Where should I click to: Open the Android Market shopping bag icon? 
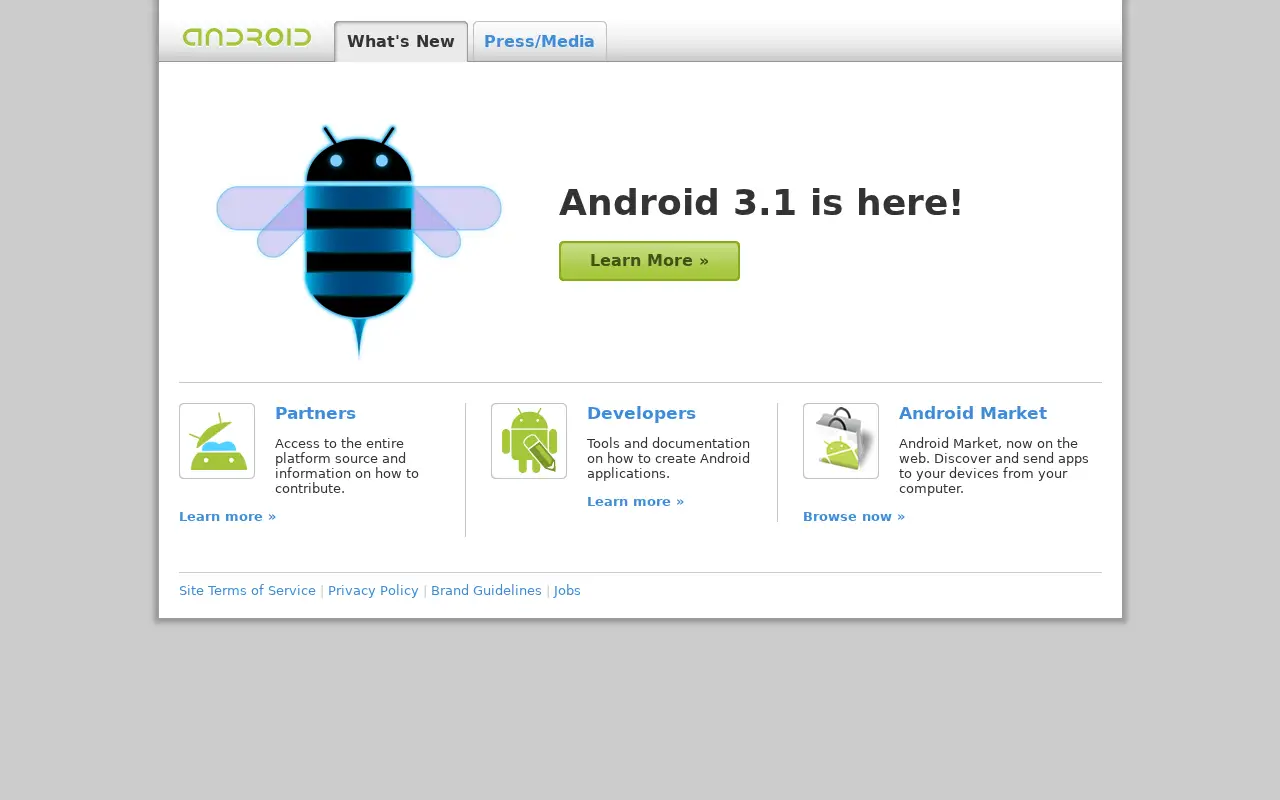(841, 441)
